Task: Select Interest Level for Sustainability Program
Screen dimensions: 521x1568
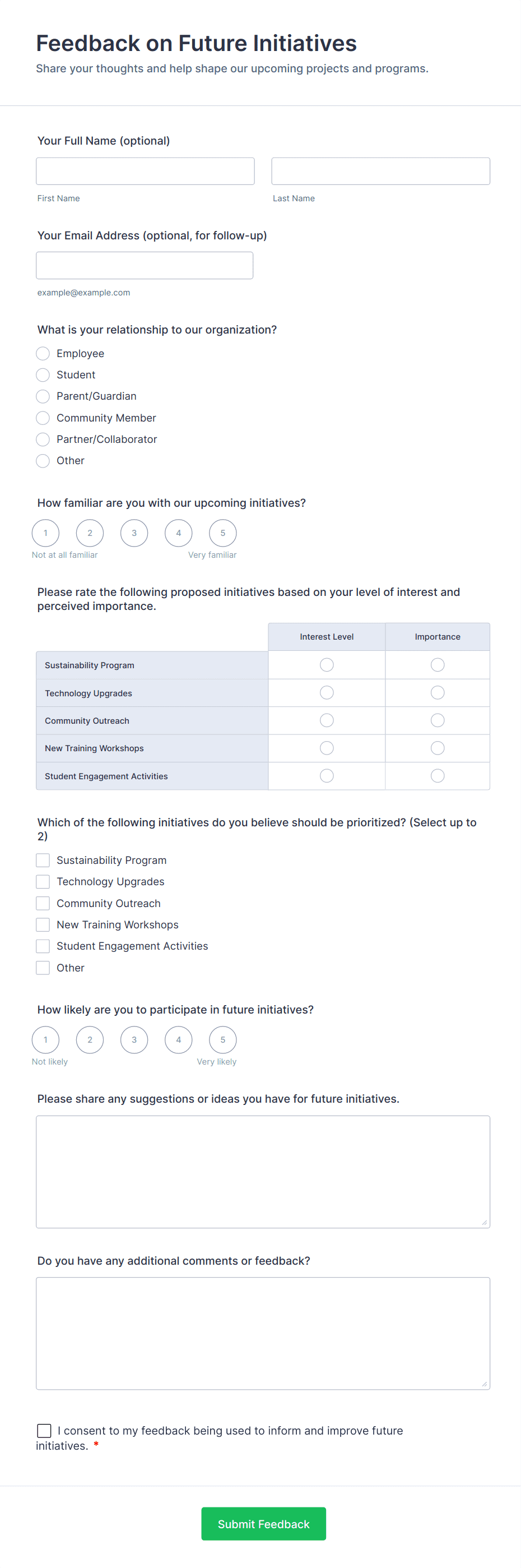Action: tap(327, 665)
